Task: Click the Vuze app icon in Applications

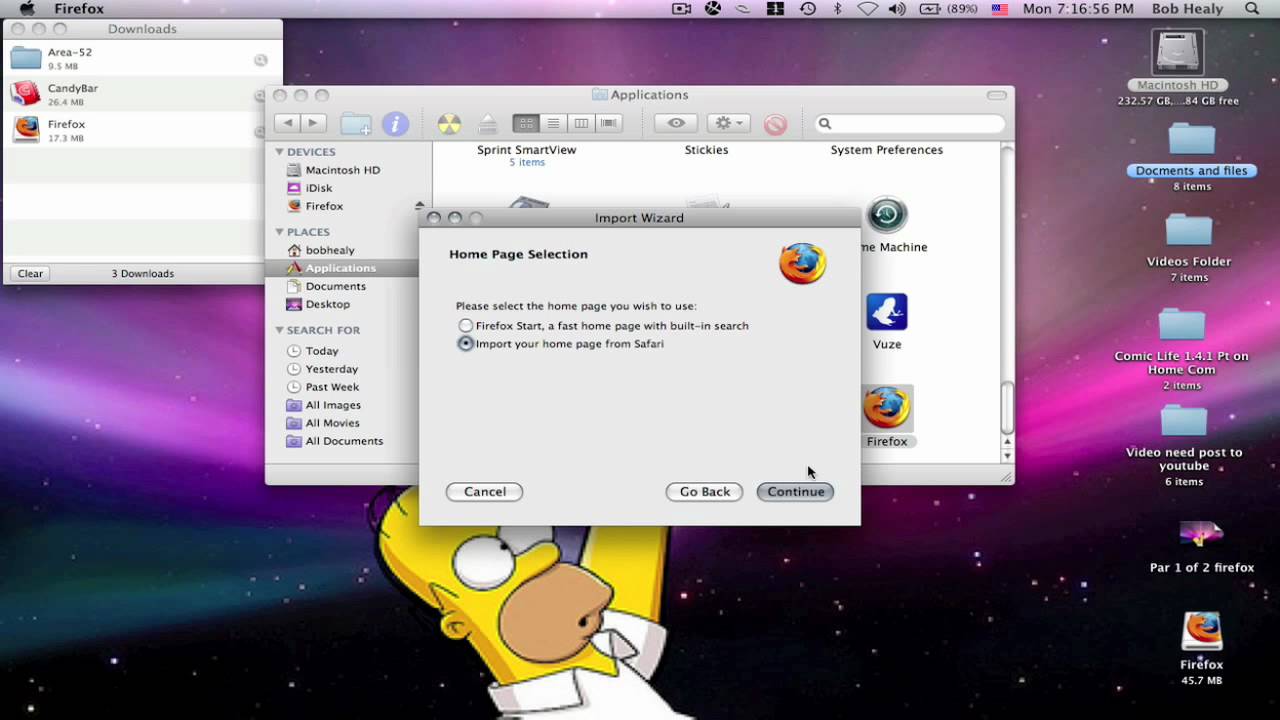Action: point(887,313)
